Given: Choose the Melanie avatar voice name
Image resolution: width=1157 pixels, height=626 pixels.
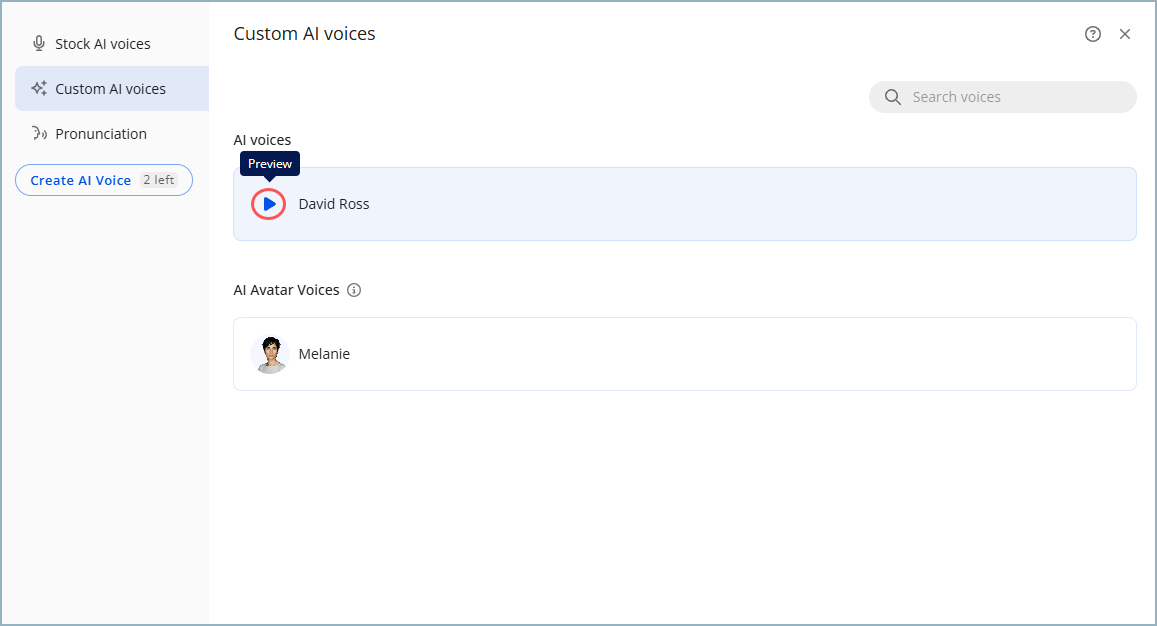Looking at the screenshot, I should pos(324,354).
